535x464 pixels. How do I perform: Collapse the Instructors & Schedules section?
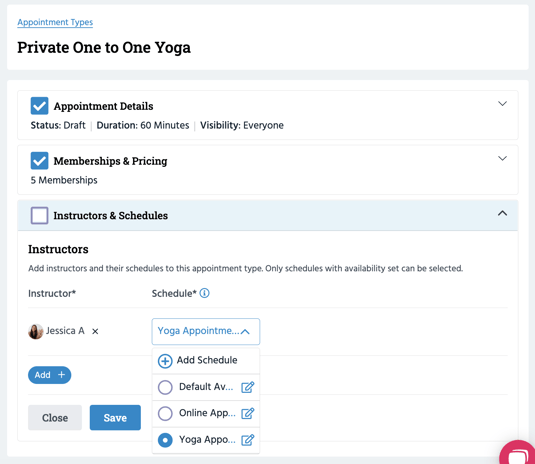tap(502, 213)
